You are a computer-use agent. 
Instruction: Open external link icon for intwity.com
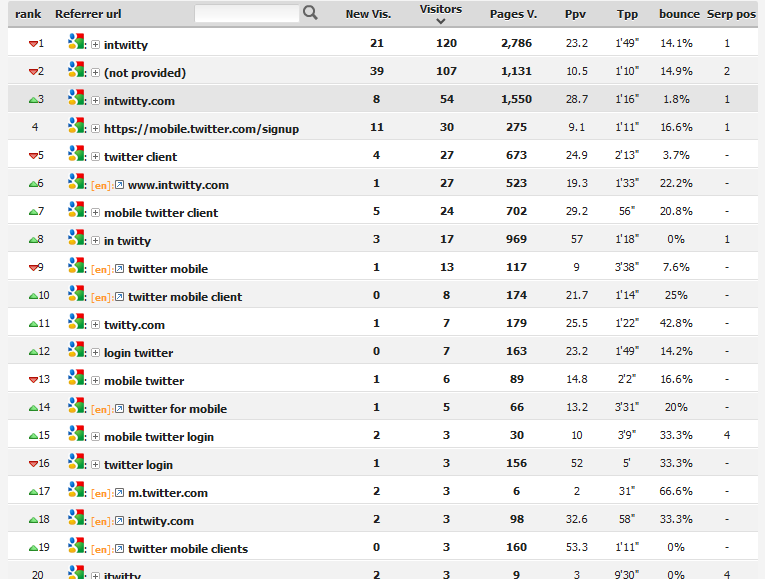[x=120, y=521]
